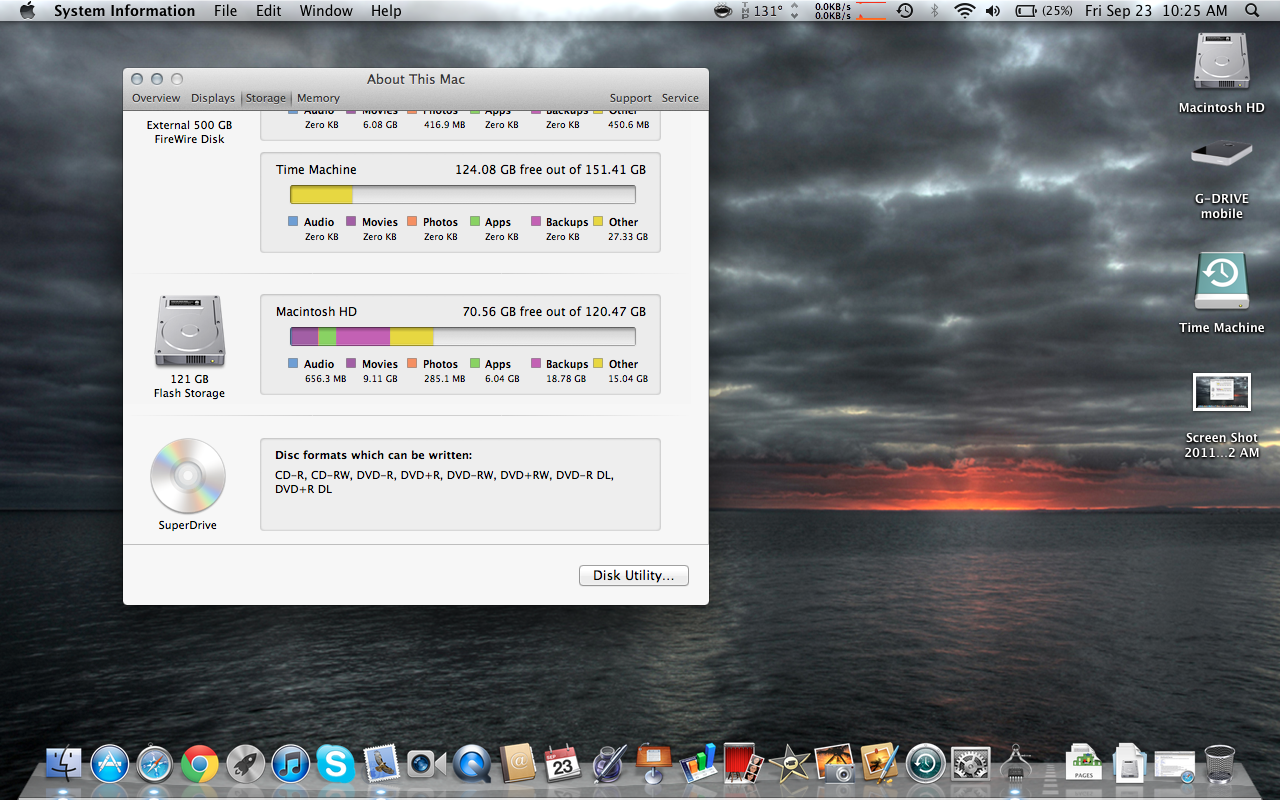
Task: Open the web page stack in Dock
Action: tap(1174, 767)
